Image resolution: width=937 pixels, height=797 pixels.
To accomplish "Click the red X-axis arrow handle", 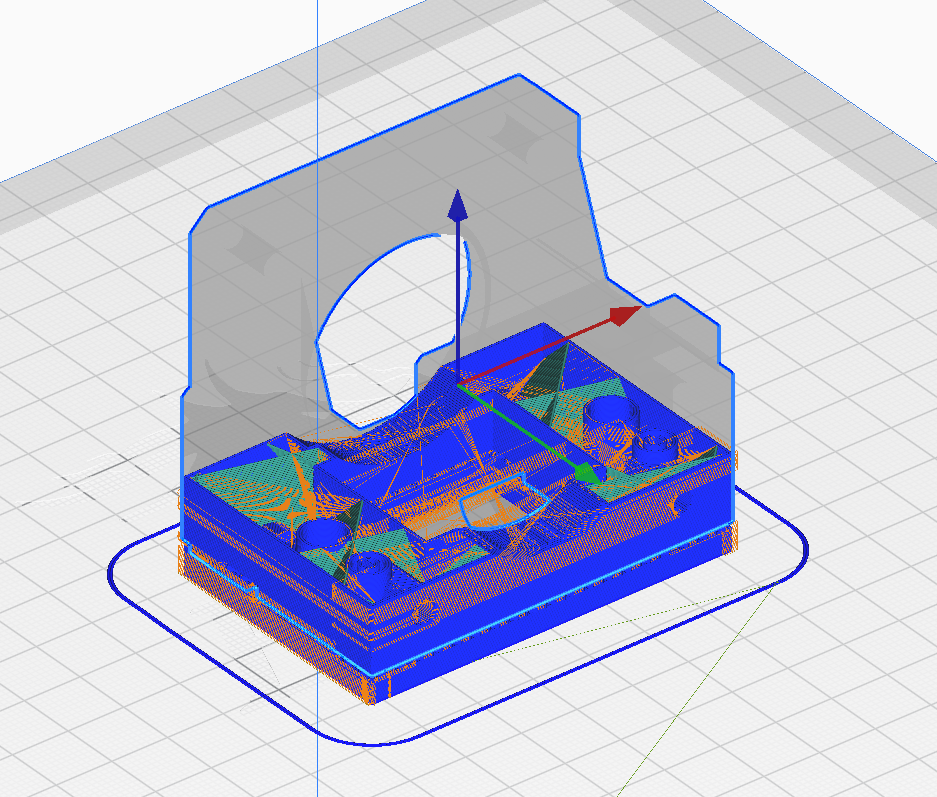I will pyautogui.click(x=625, y=314).
